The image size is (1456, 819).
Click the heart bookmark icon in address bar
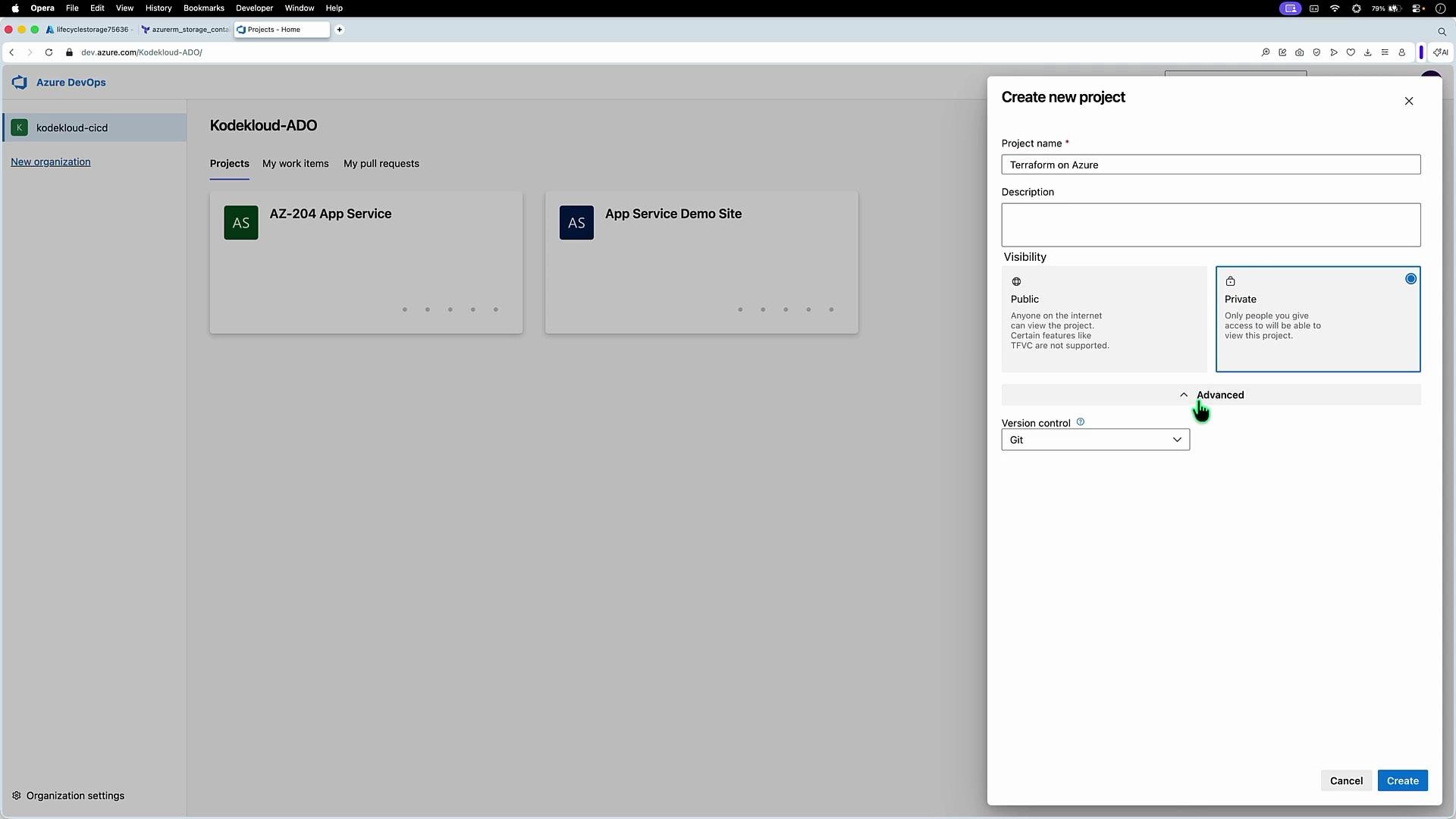(x=1351, y=52)
